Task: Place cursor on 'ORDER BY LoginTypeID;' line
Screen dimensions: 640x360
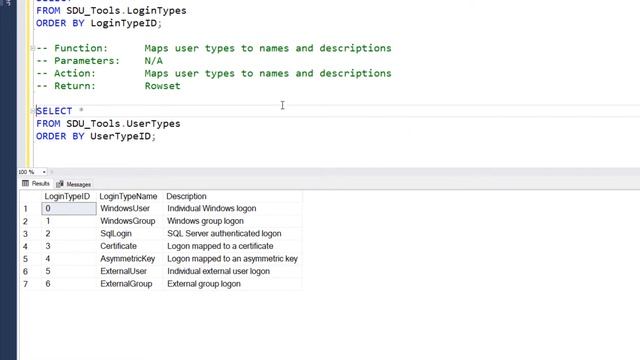Action: (99, 23)
